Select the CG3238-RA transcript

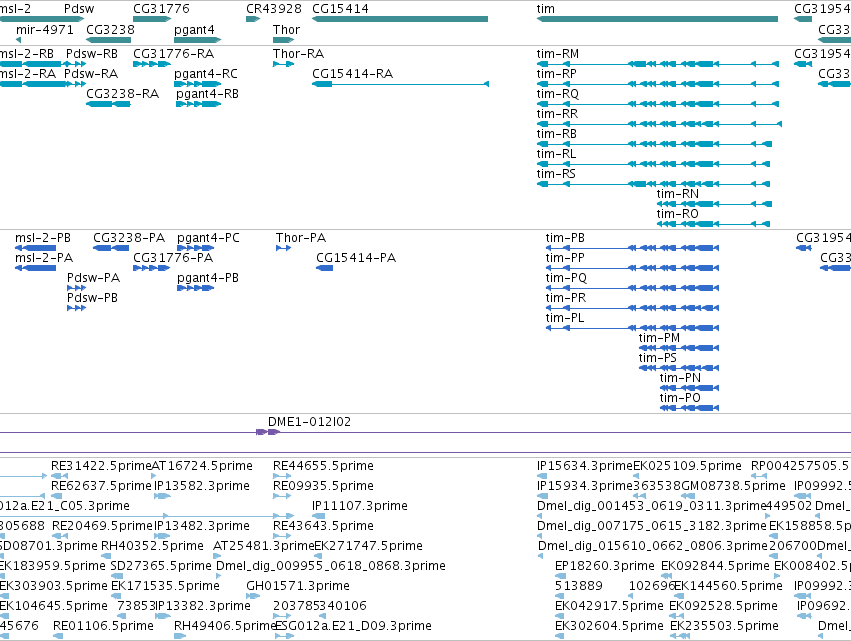pos(109,104)
